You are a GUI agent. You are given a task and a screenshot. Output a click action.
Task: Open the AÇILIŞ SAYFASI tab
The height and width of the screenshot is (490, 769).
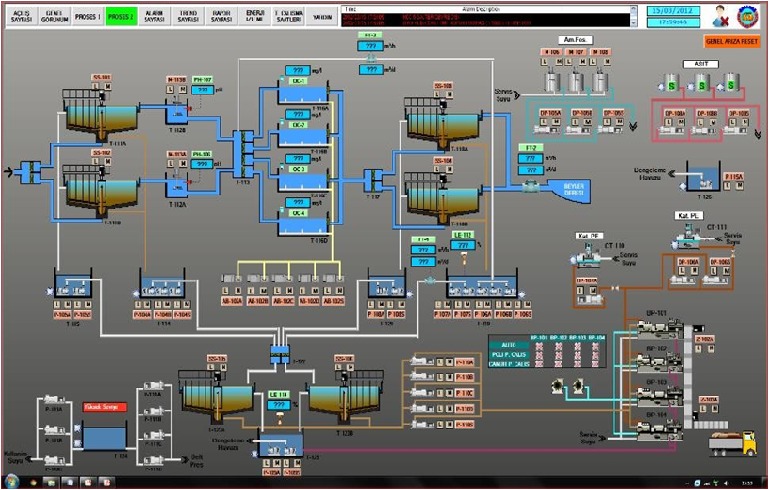[x=21, y=17]
